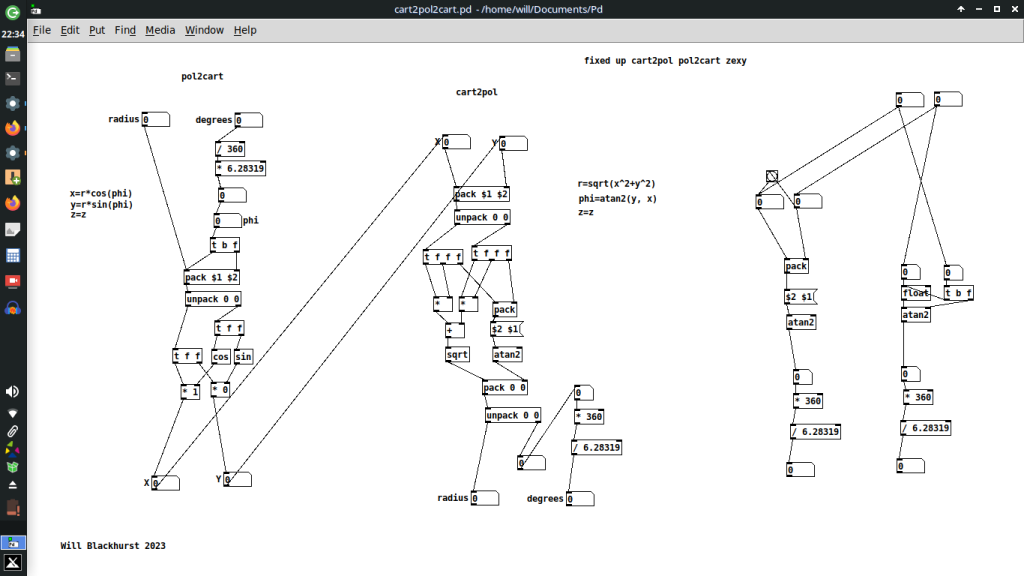The image size is (1024, 576).
Task: Click the degrees number box under pol2cart
Action: coord(249,120)
